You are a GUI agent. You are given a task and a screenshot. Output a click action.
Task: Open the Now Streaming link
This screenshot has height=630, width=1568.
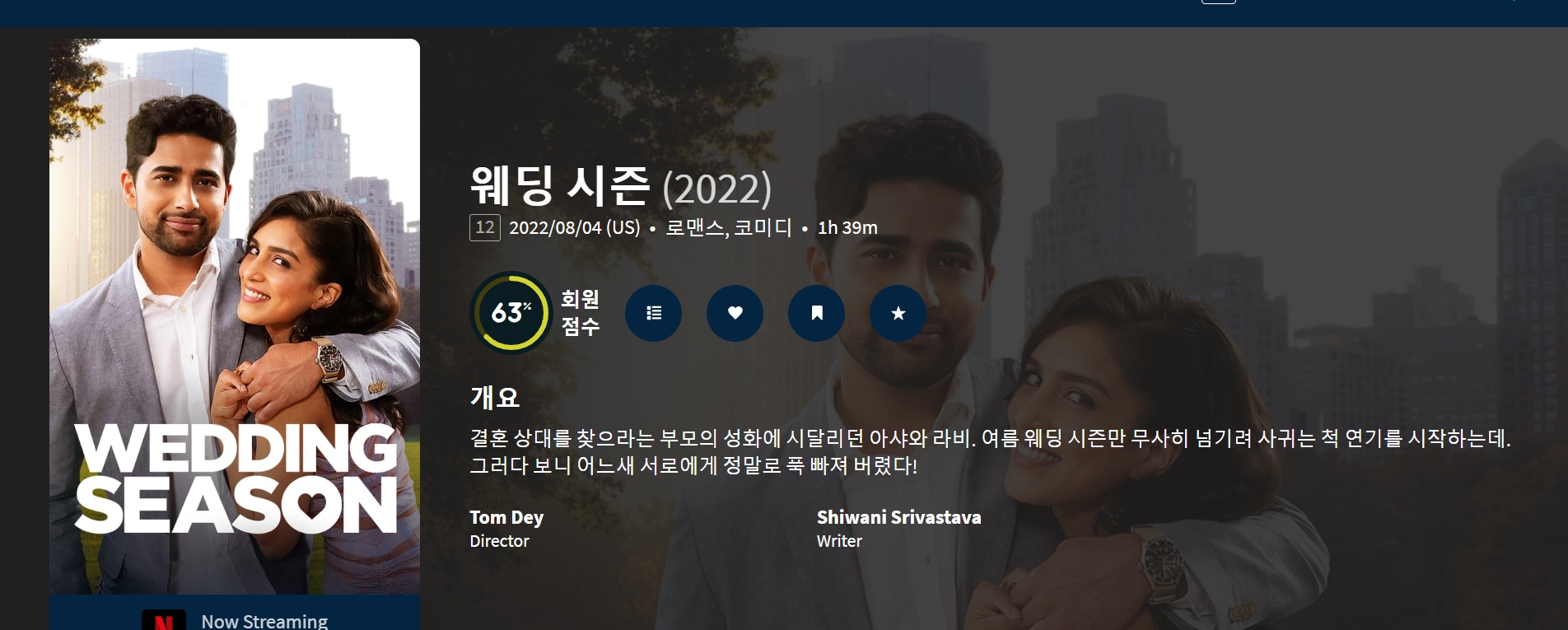(x=264, y=621)
